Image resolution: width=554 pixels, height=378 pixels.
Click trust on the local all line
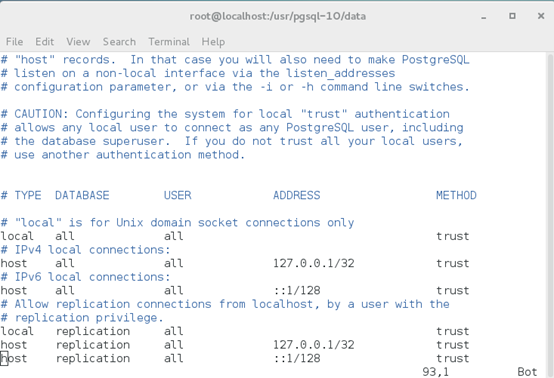coord(452,236)
